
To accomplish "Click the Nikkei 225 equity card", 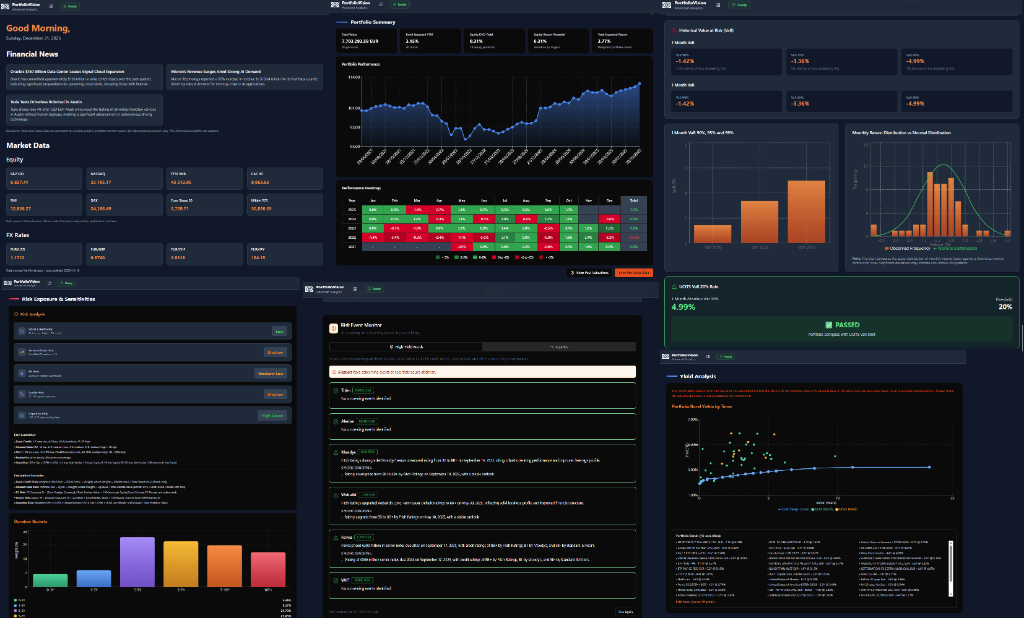I will (x=285, y=204).
